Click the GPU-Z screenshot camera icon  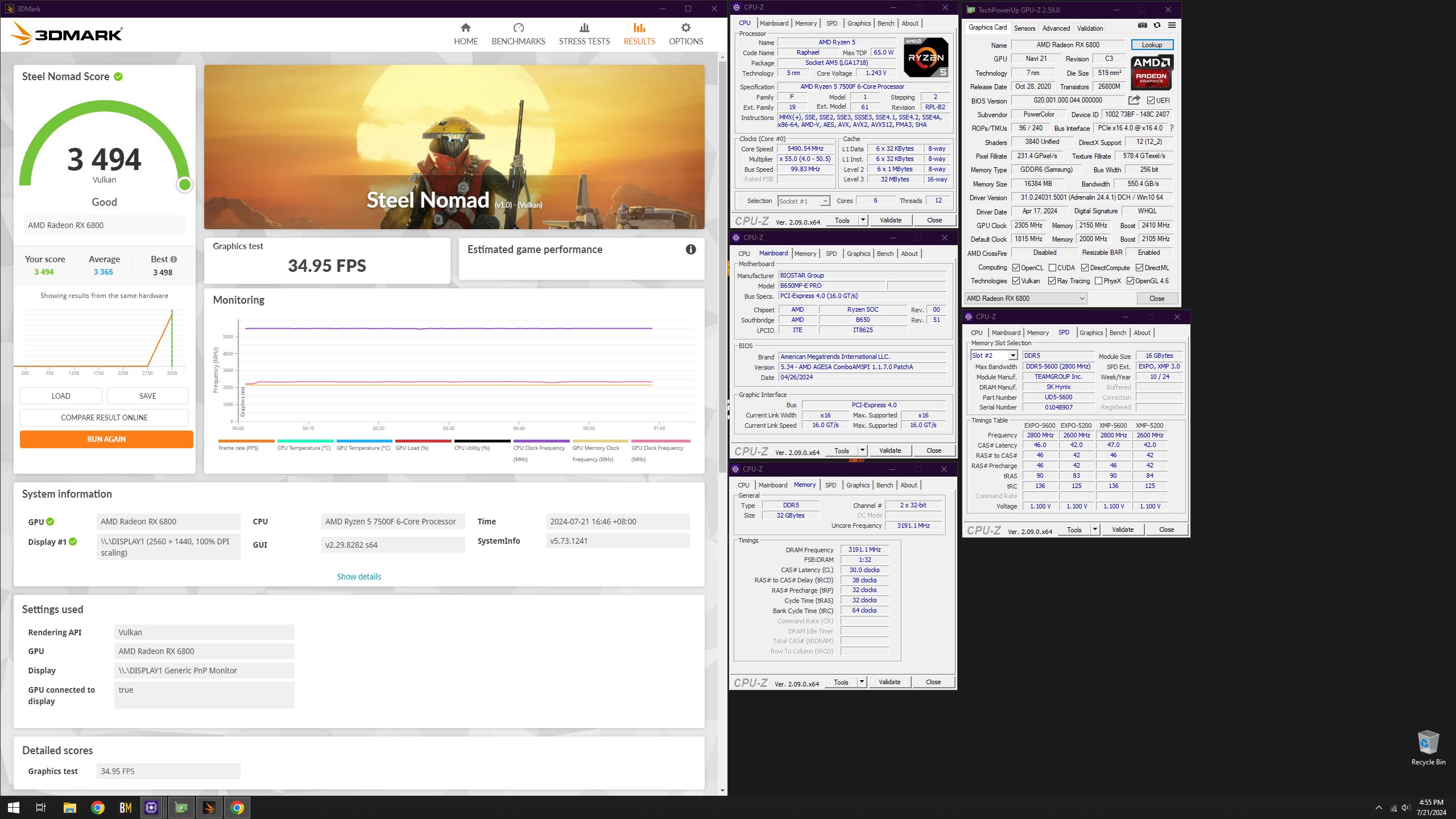click(1143, 25)
